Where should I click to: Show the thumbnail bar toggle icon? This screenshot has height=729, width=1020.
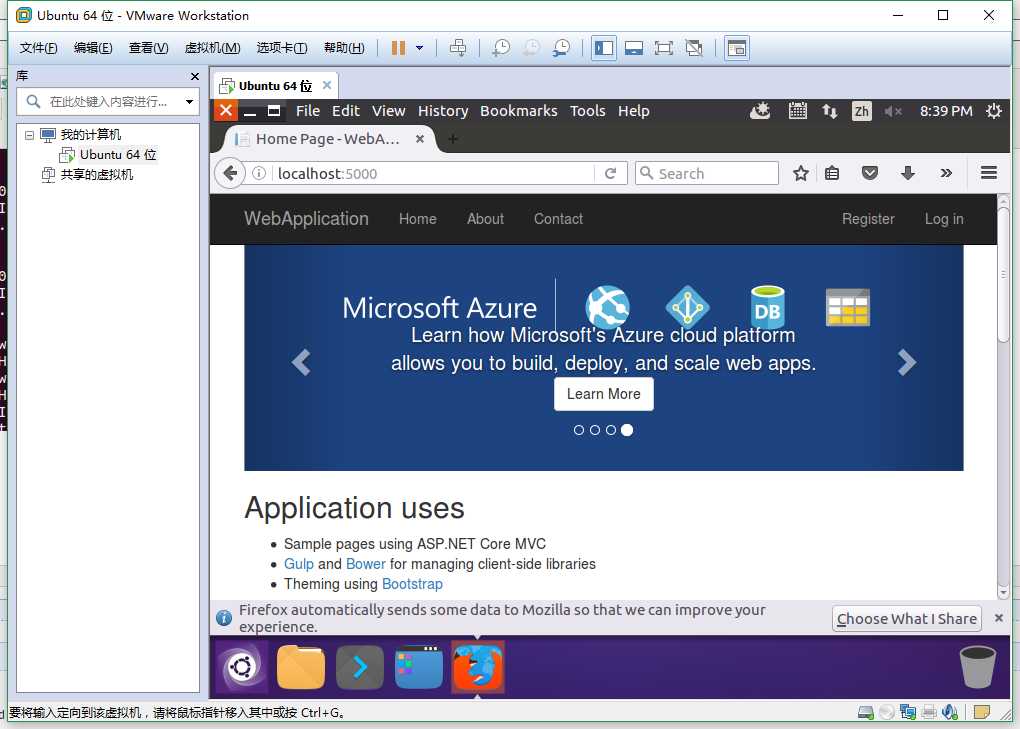(736, 47)
